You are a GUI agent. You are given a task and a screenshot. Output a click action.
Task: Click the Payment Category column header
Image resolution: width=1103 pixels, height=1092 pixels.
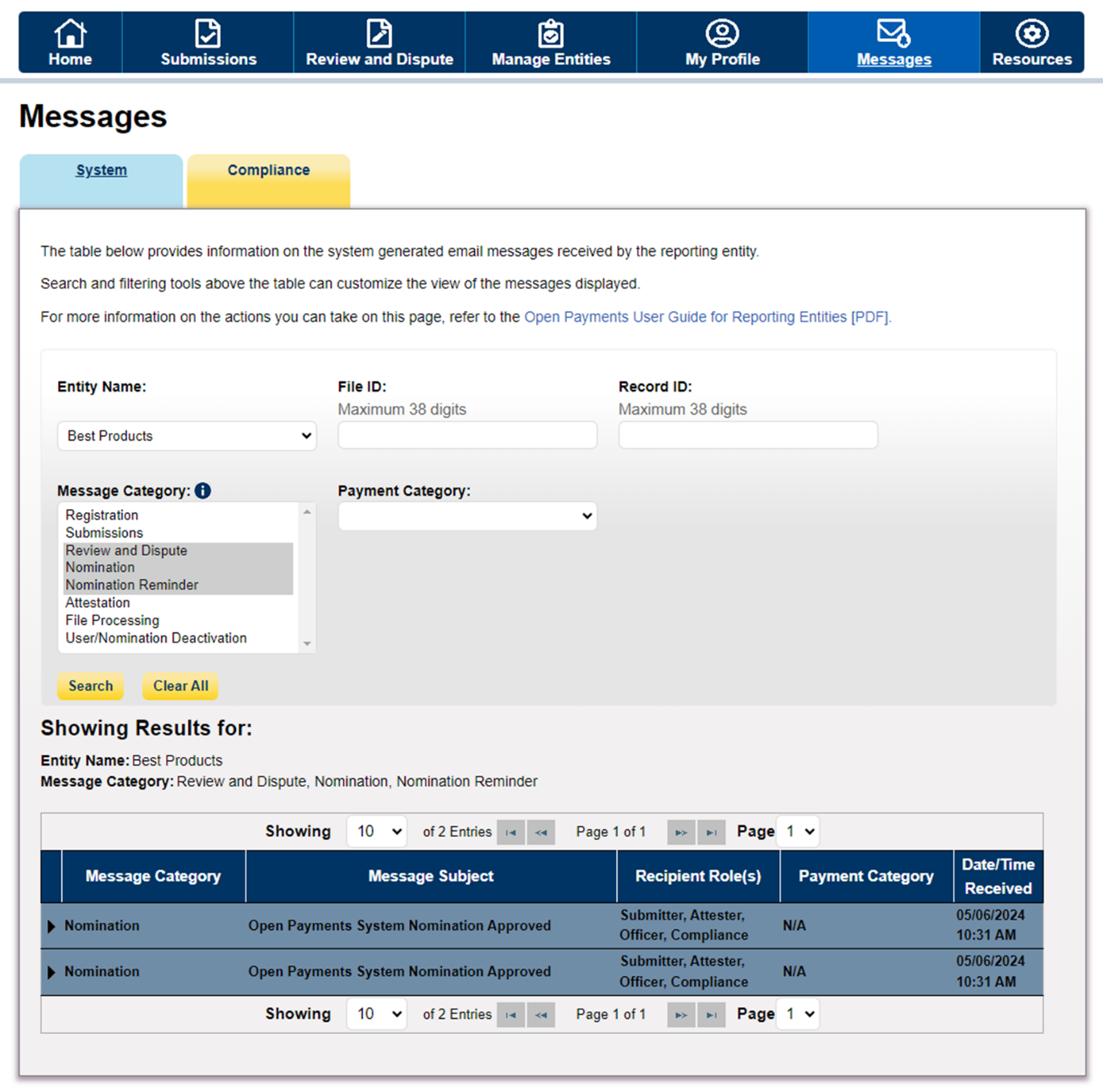pyautogui.click(x=866, y=876)
